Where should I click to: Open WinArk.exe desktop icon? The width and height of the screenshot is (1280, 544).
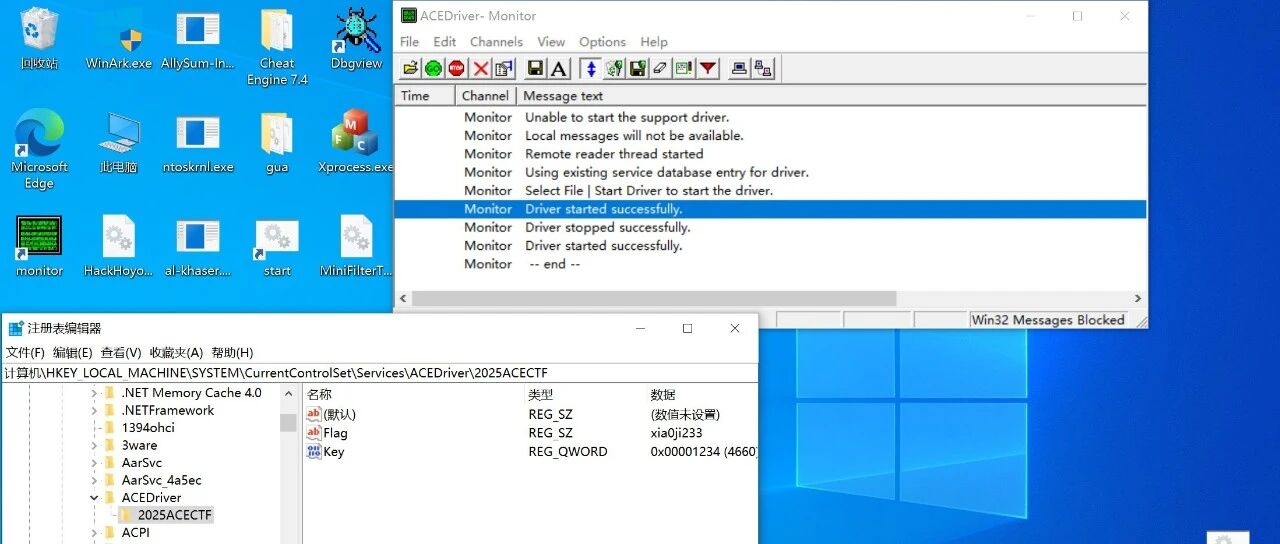point(119,38)
